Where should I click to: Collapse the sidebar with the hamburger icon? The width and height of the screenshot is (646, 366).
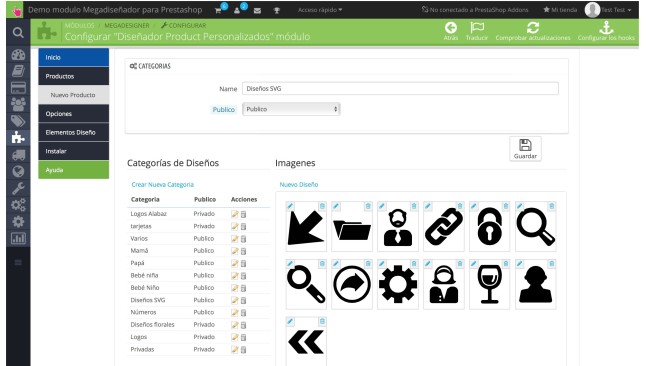[x=18, y=263]
